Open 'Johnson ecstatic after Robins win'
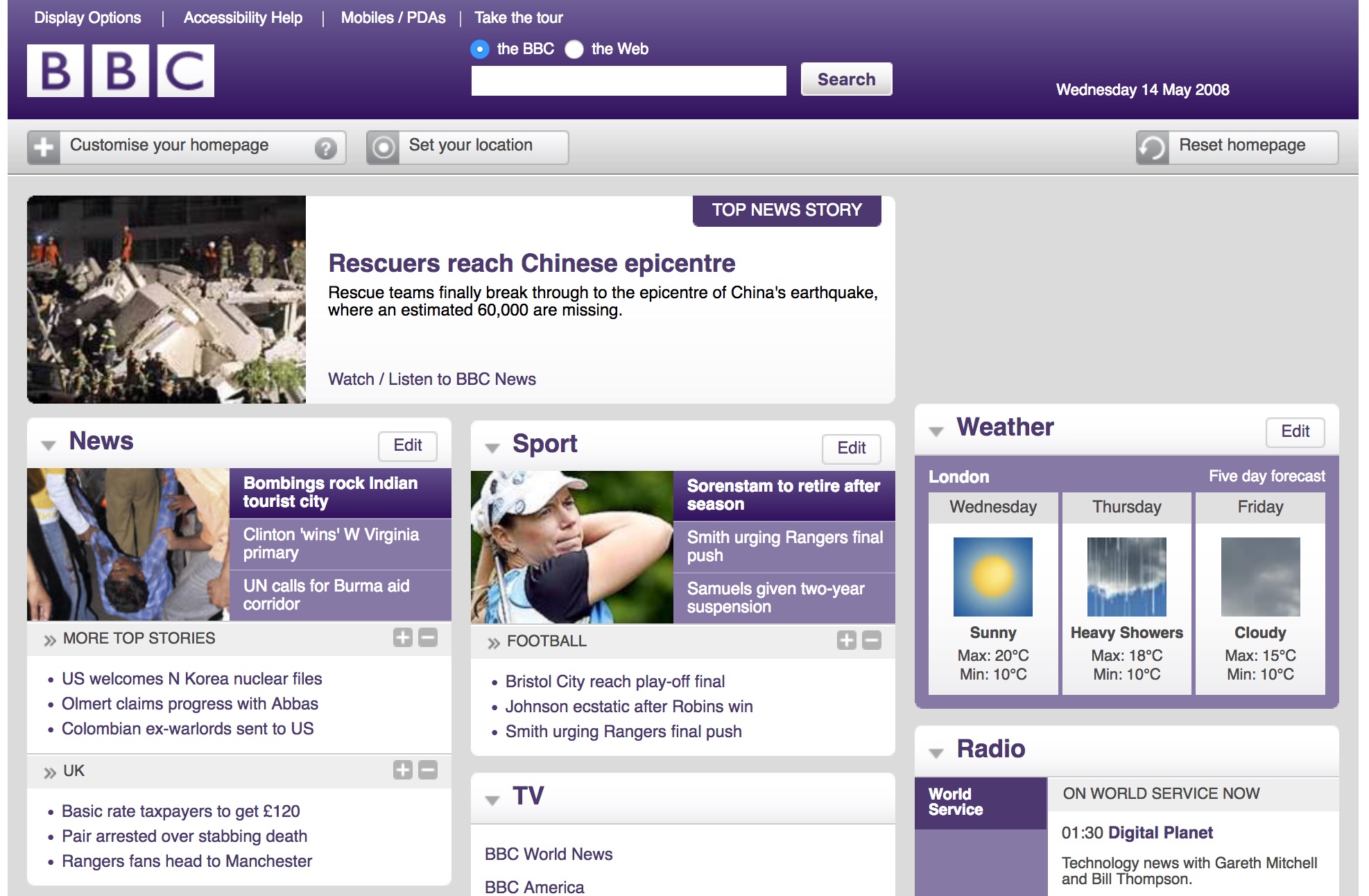 [629, 707]
